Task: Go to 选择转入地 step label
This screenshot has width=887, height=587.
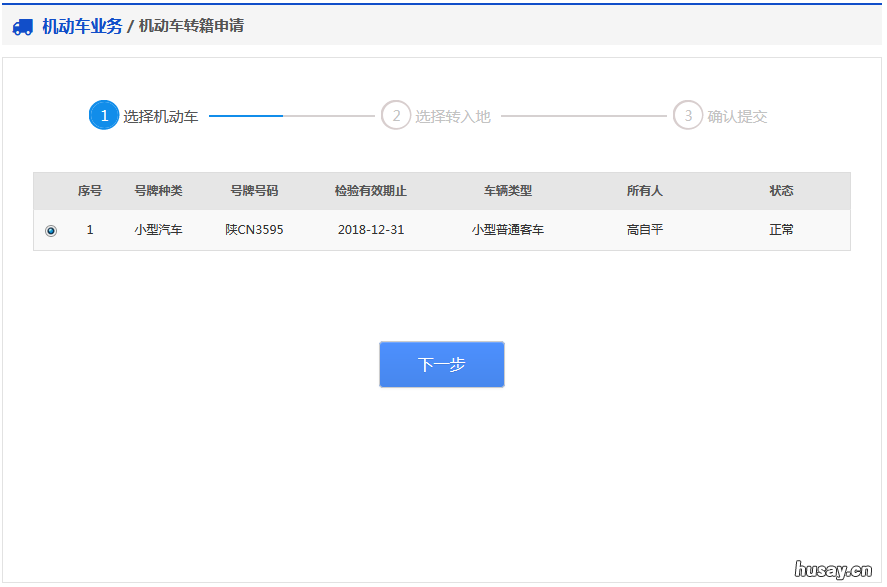Action: click(453, 116)
